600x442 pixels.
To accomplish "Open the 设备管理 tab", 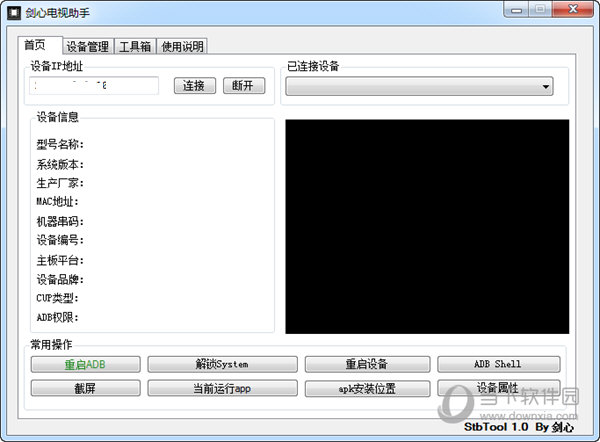I will (x=88, y=46).
